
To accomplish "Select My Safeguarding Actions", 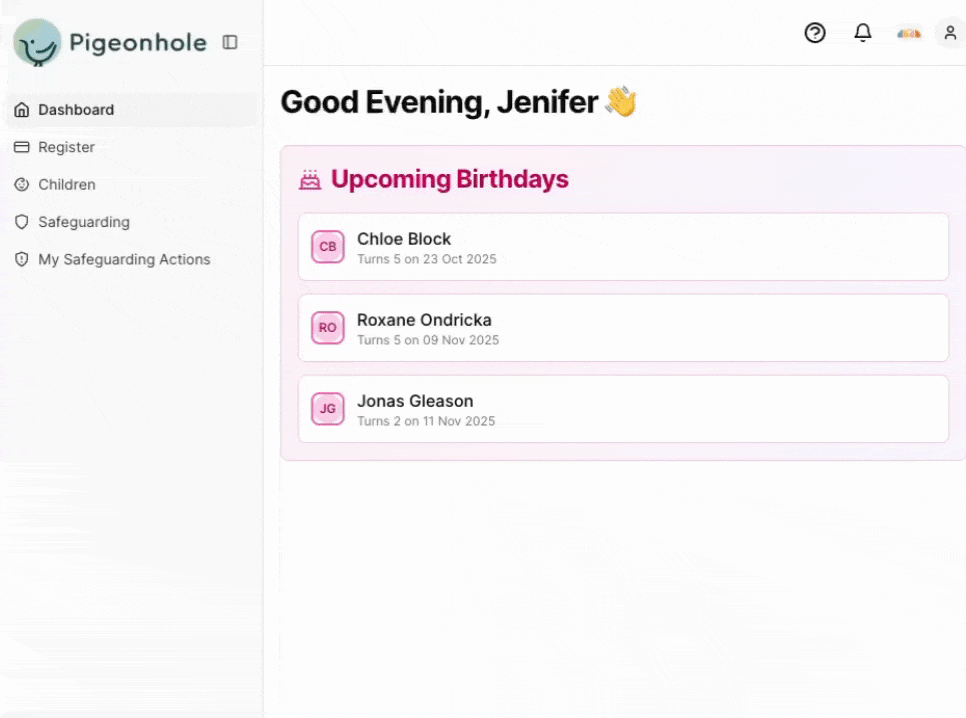I will point(124,260).
